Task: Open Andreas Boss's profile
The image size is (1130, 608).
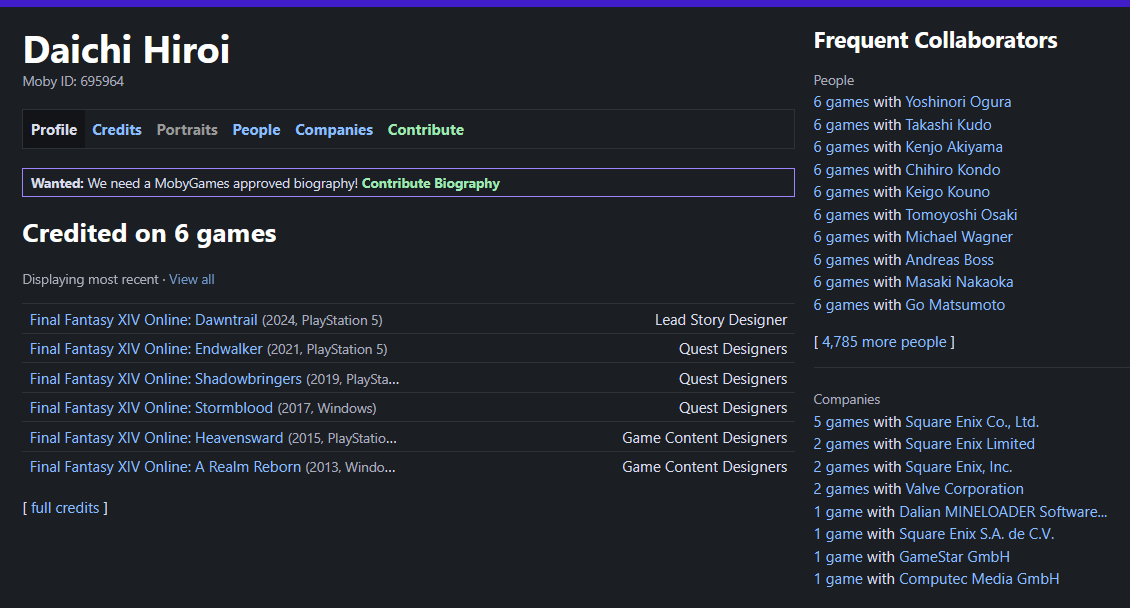Action: click(x=949, y=260)
